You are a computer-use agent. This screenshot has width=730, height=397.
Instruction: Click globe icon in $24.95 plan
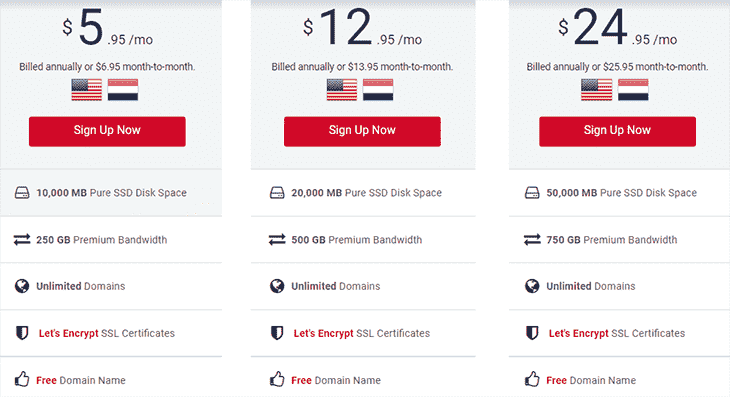pos(532,286)
